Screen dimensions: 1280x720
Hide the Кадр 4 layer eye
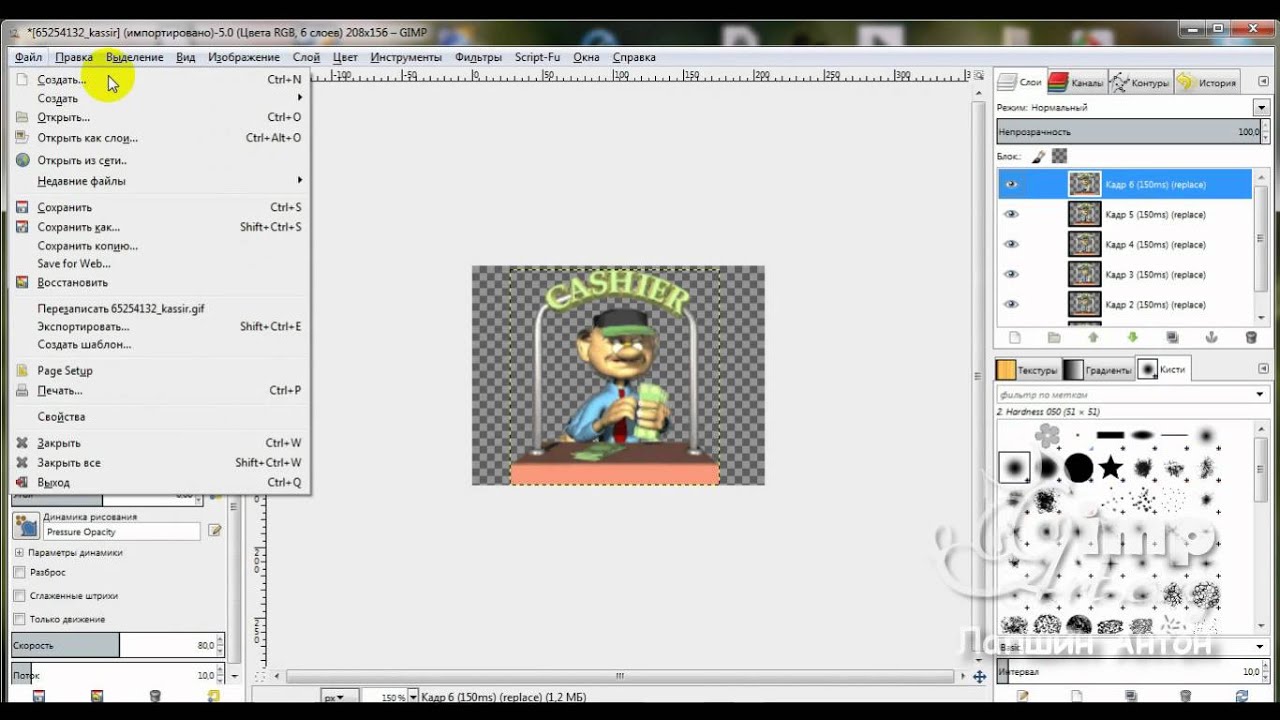pos(1011,244)
